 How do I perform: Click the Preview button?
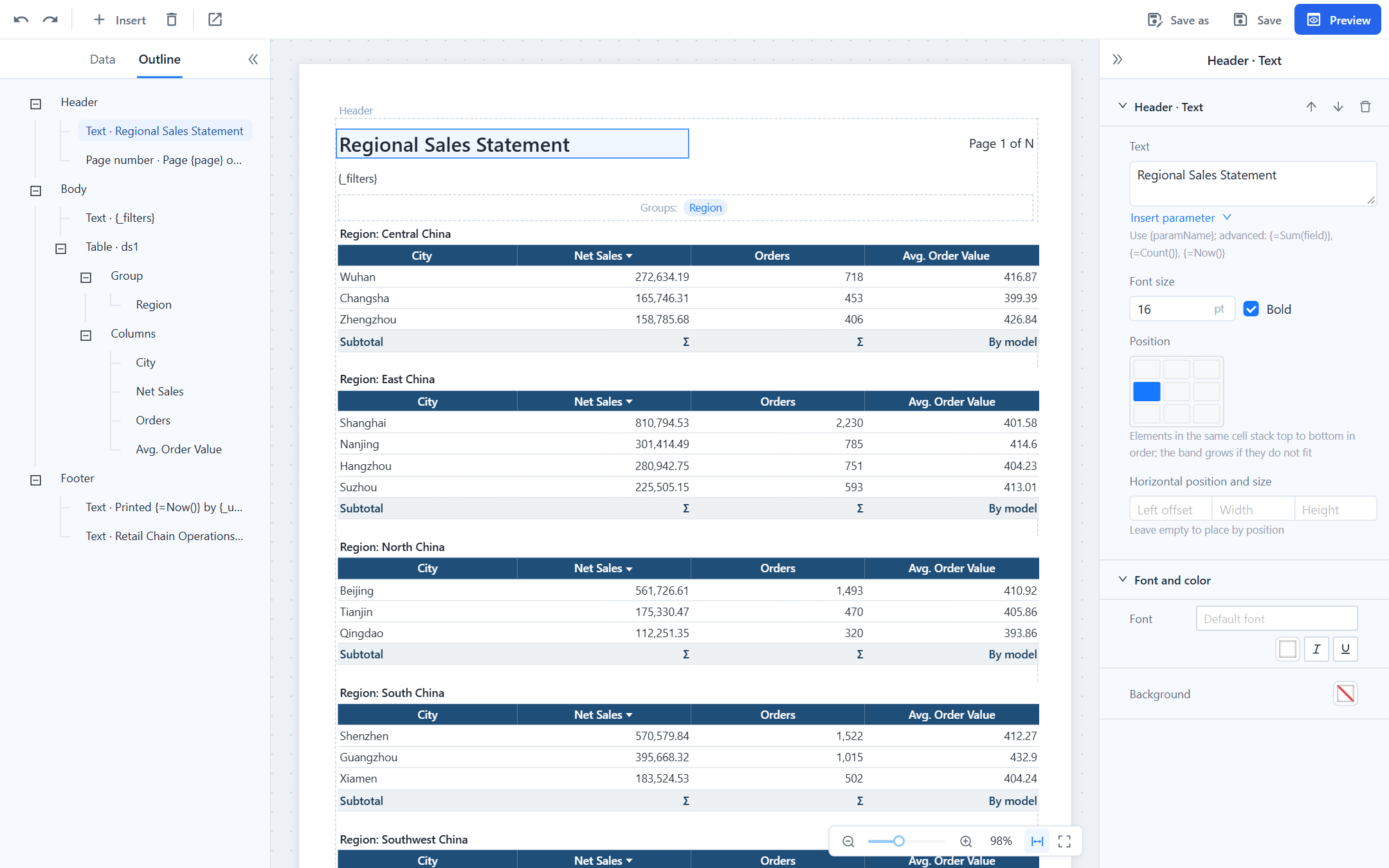(1338, 20)
